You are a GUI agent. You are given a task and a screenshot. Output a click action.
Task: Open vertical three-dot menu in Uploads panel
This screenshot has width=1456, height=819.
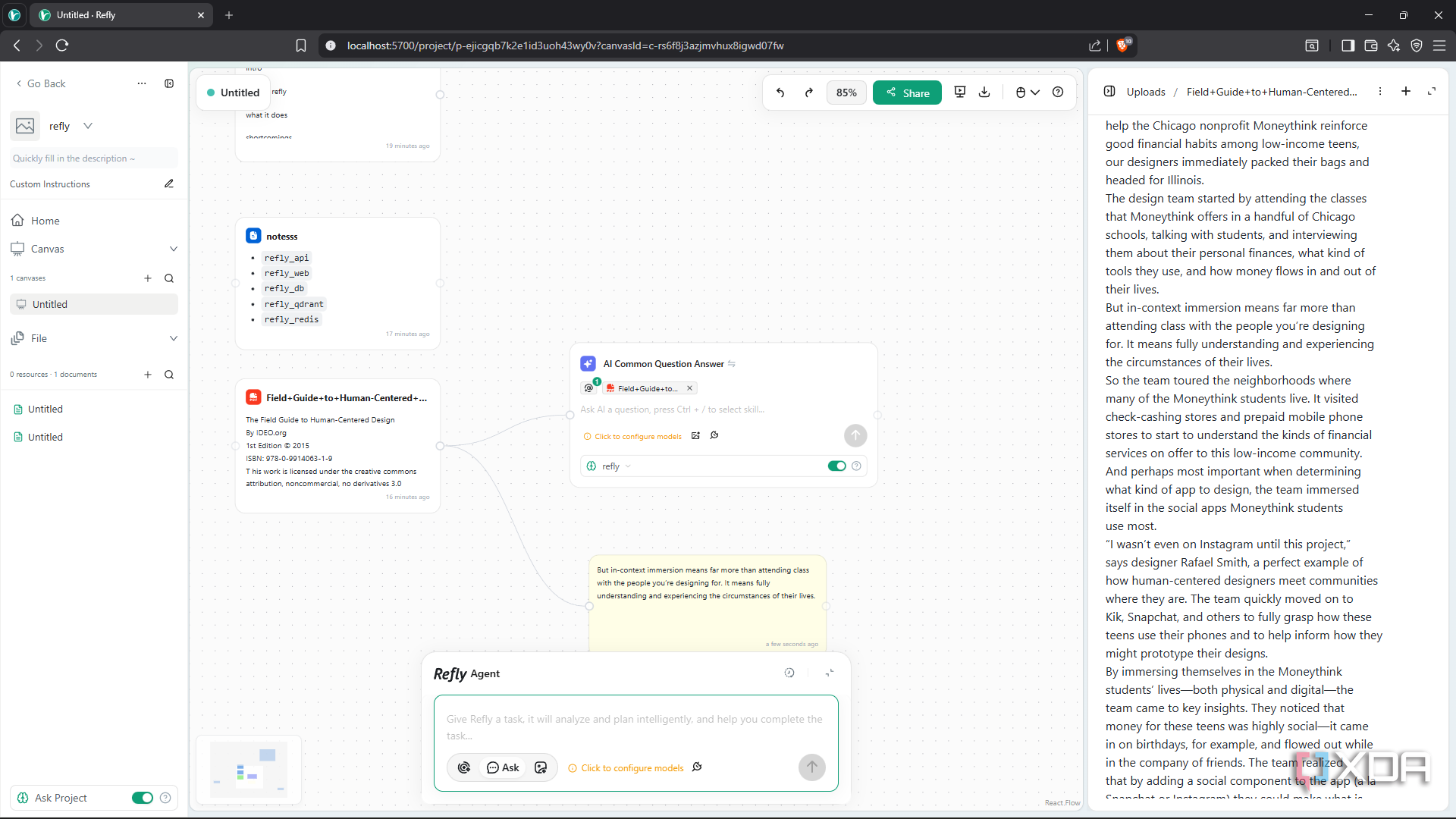[1380, 91]
